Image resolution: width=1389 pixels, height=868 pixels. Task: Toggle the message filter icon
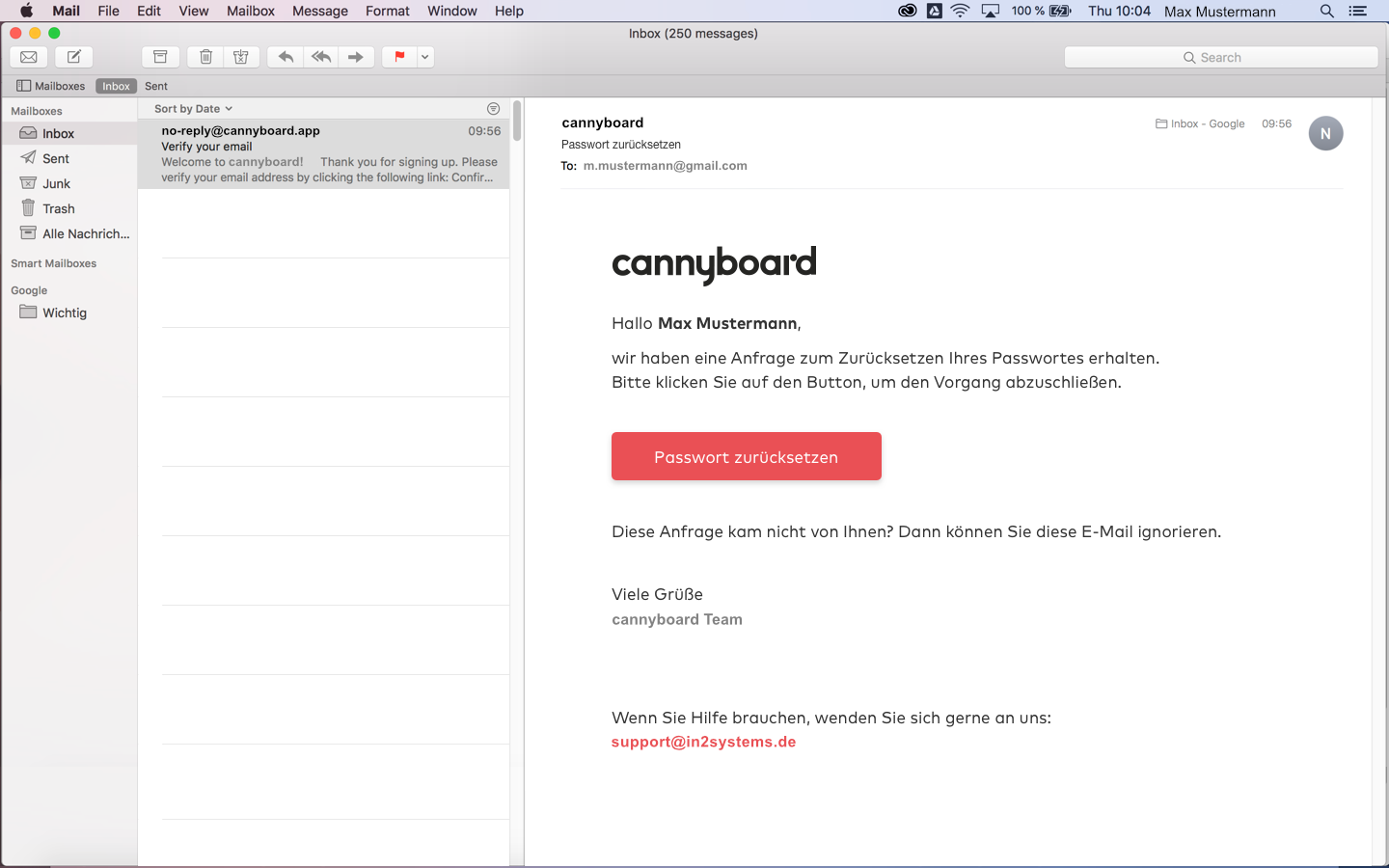pyautogui.click(x=494, y=109)
